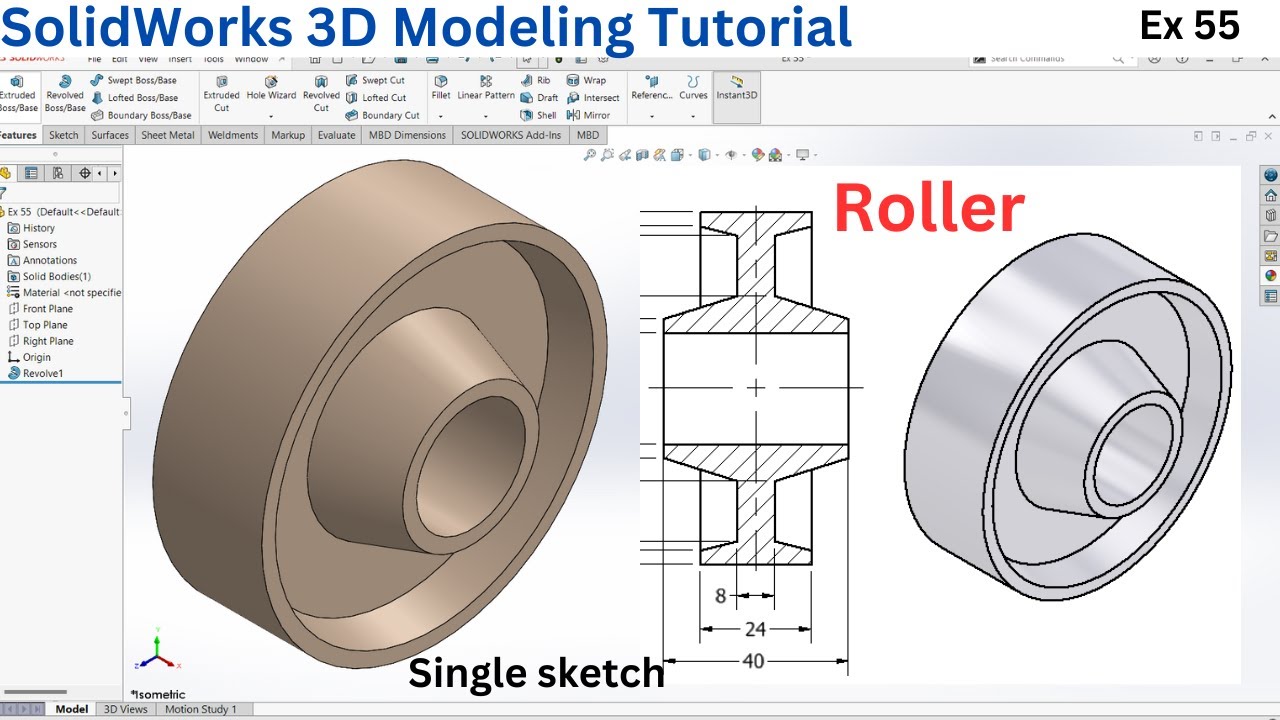This screenshot has width=1280, height=720.
Task: Select Right Plane in the feature tree
Action: click(41, 341)
